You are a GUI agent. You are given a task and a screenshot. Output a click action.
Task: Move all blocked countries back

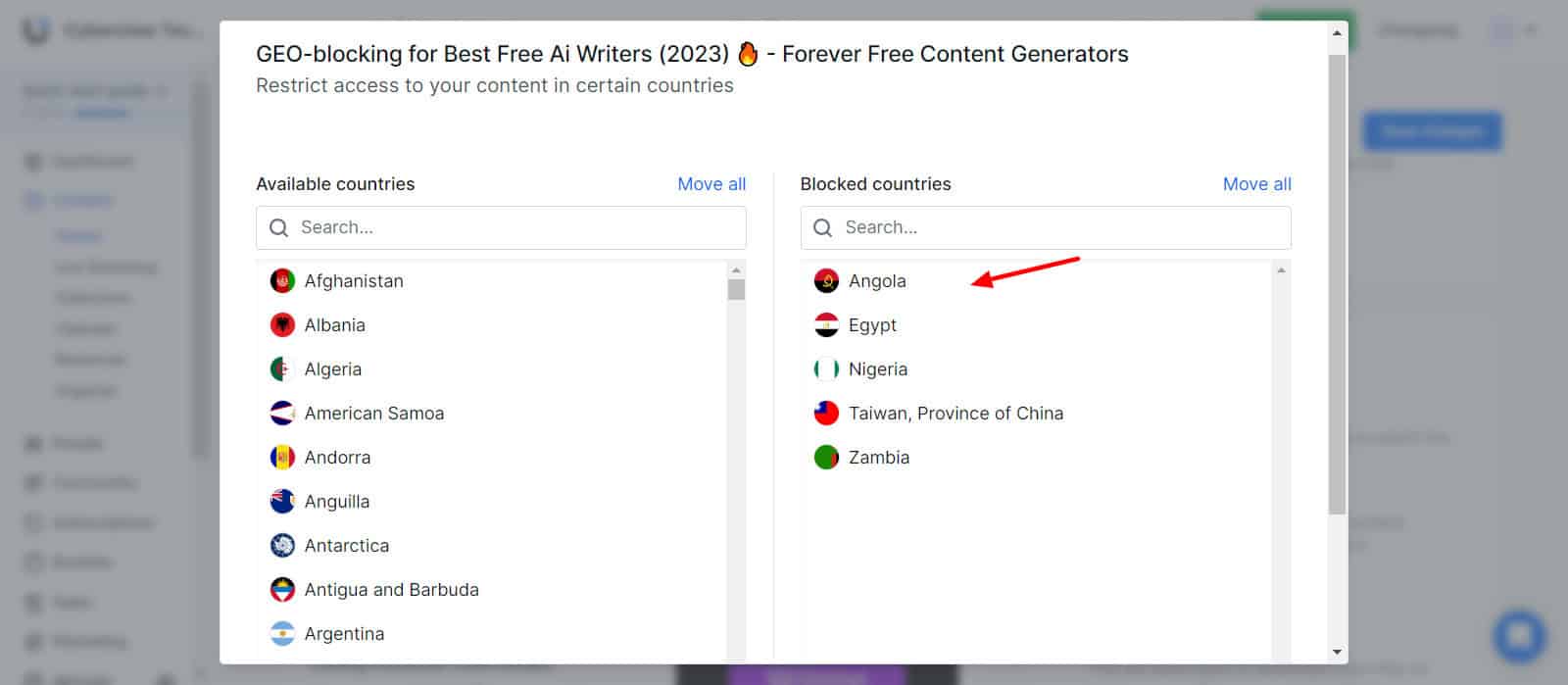tap(1256, 184)
